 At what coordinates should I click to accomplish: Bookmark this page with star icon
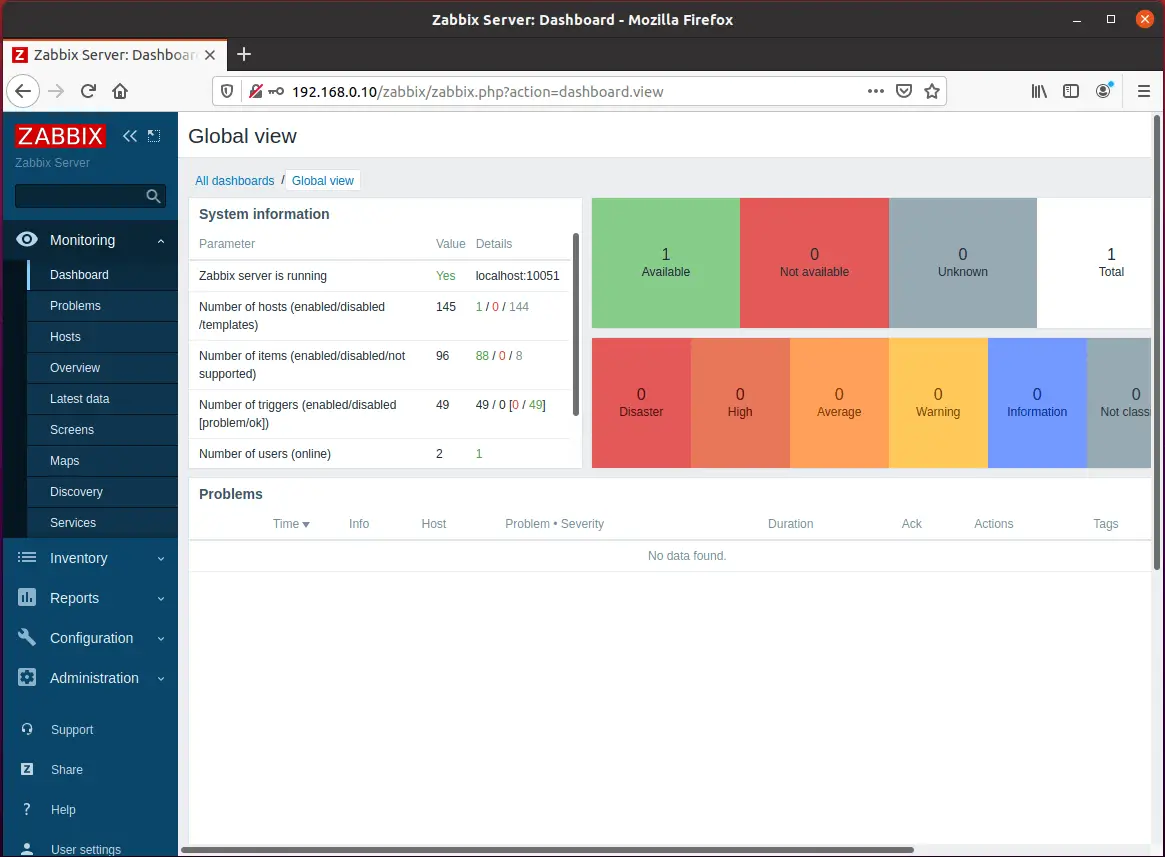coord(932,91)
